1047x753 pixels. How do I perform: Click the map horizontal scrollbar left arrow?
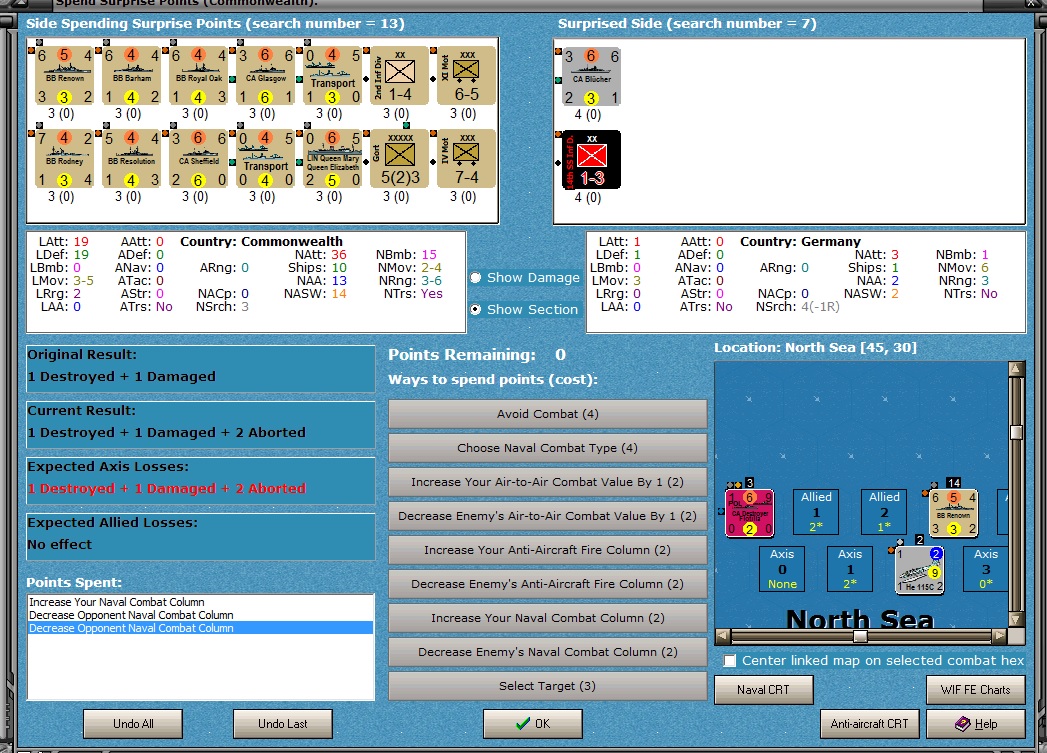(x=722, y=636)
